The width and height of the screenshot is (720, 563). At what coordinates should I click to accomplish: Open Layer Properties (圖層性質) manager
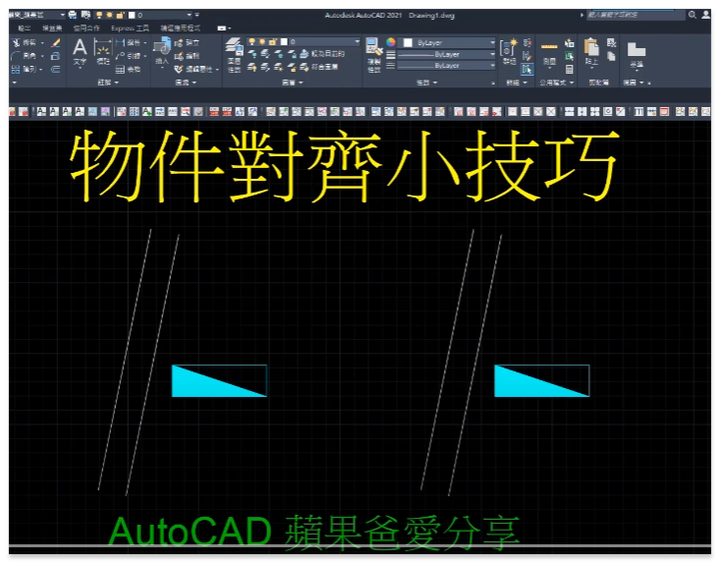[x=234, y=55]
